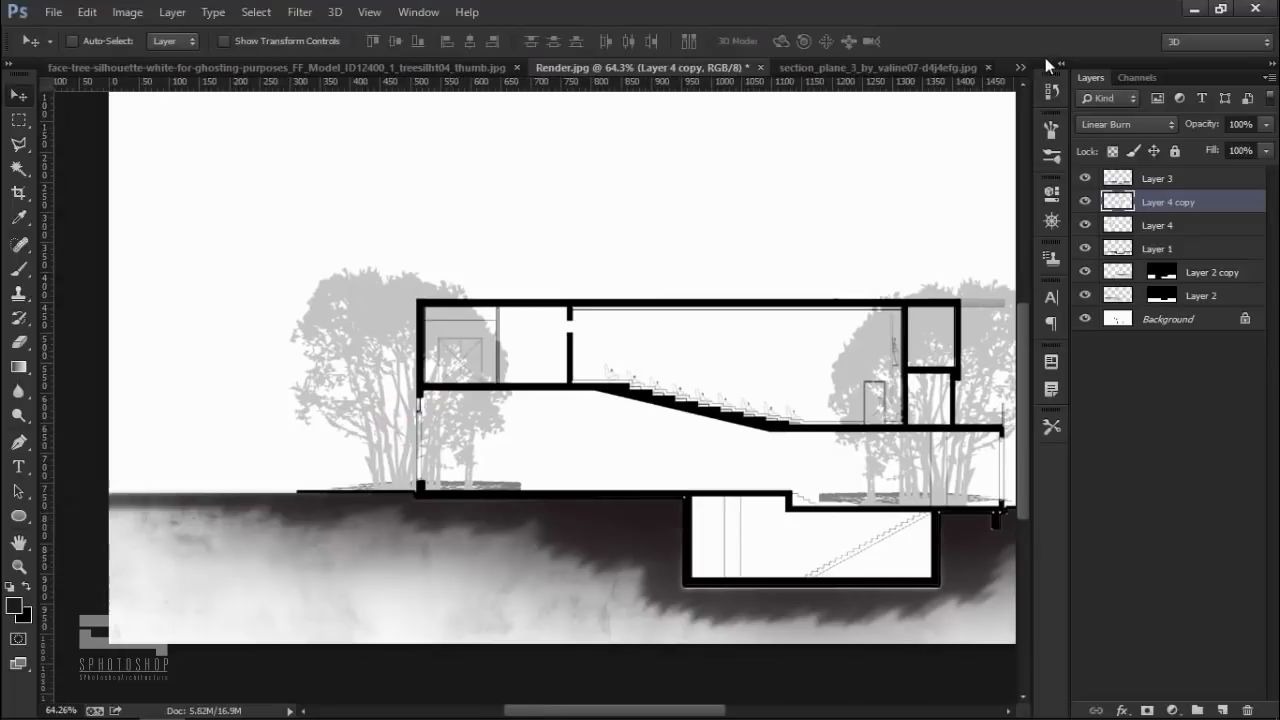The image size is (1280, 720).
Task: Switch to the section_plane_3 document tab
Action: click(877, 67)
